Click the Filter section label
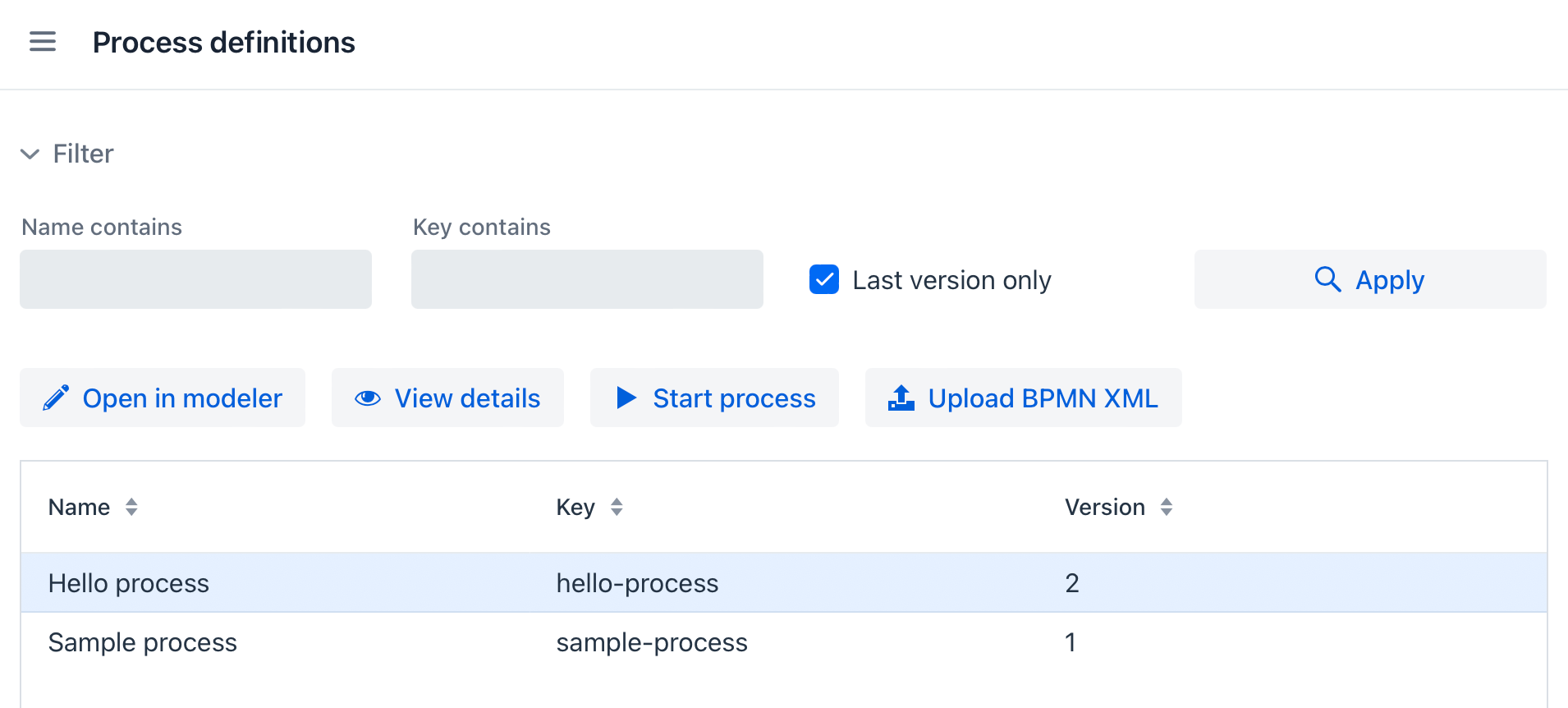The height and width of the screenshot is (708, 1568). click(x=83, y=154)
